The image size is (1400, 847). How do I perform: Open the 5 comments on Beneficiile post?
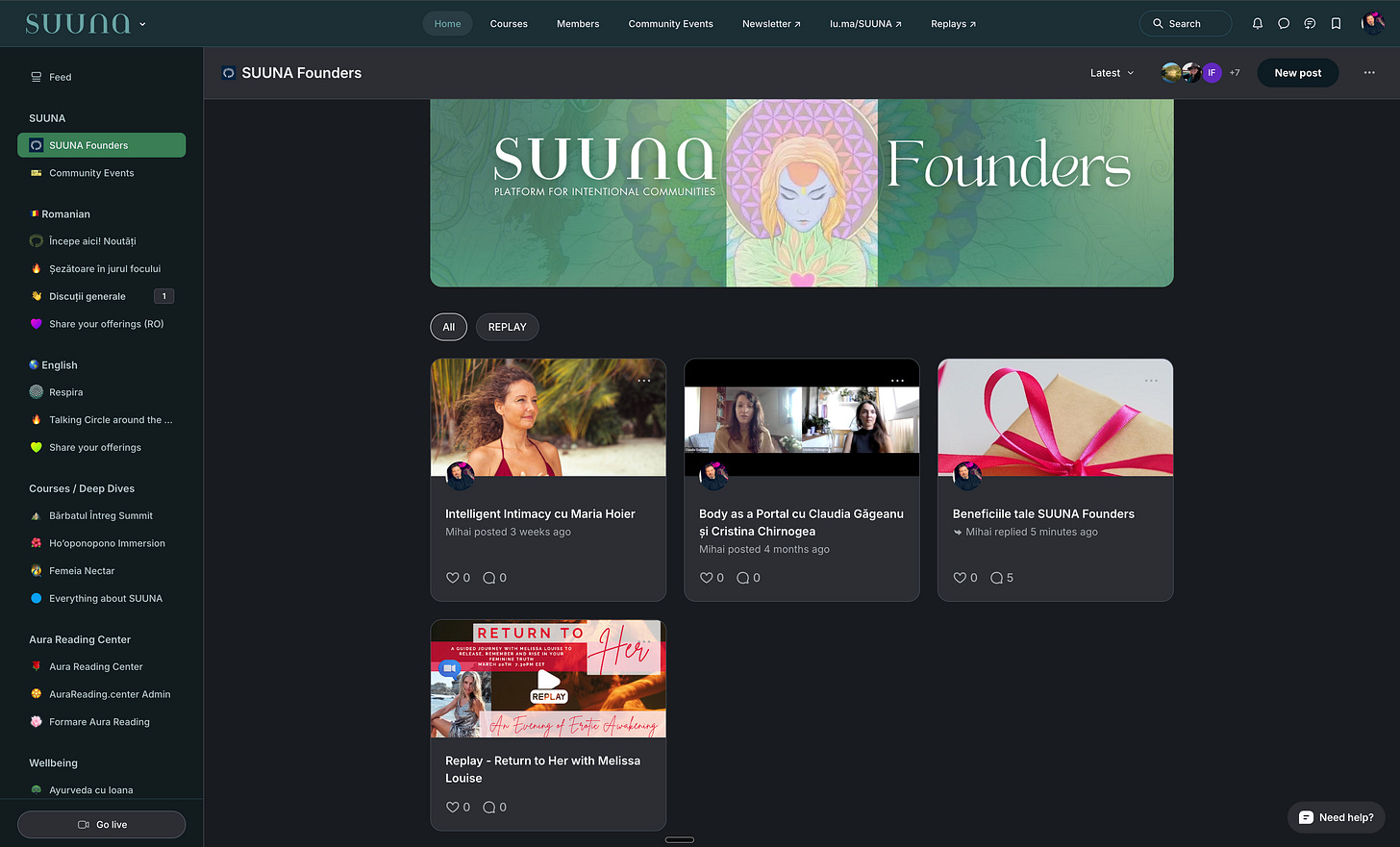coord(1002,578)
